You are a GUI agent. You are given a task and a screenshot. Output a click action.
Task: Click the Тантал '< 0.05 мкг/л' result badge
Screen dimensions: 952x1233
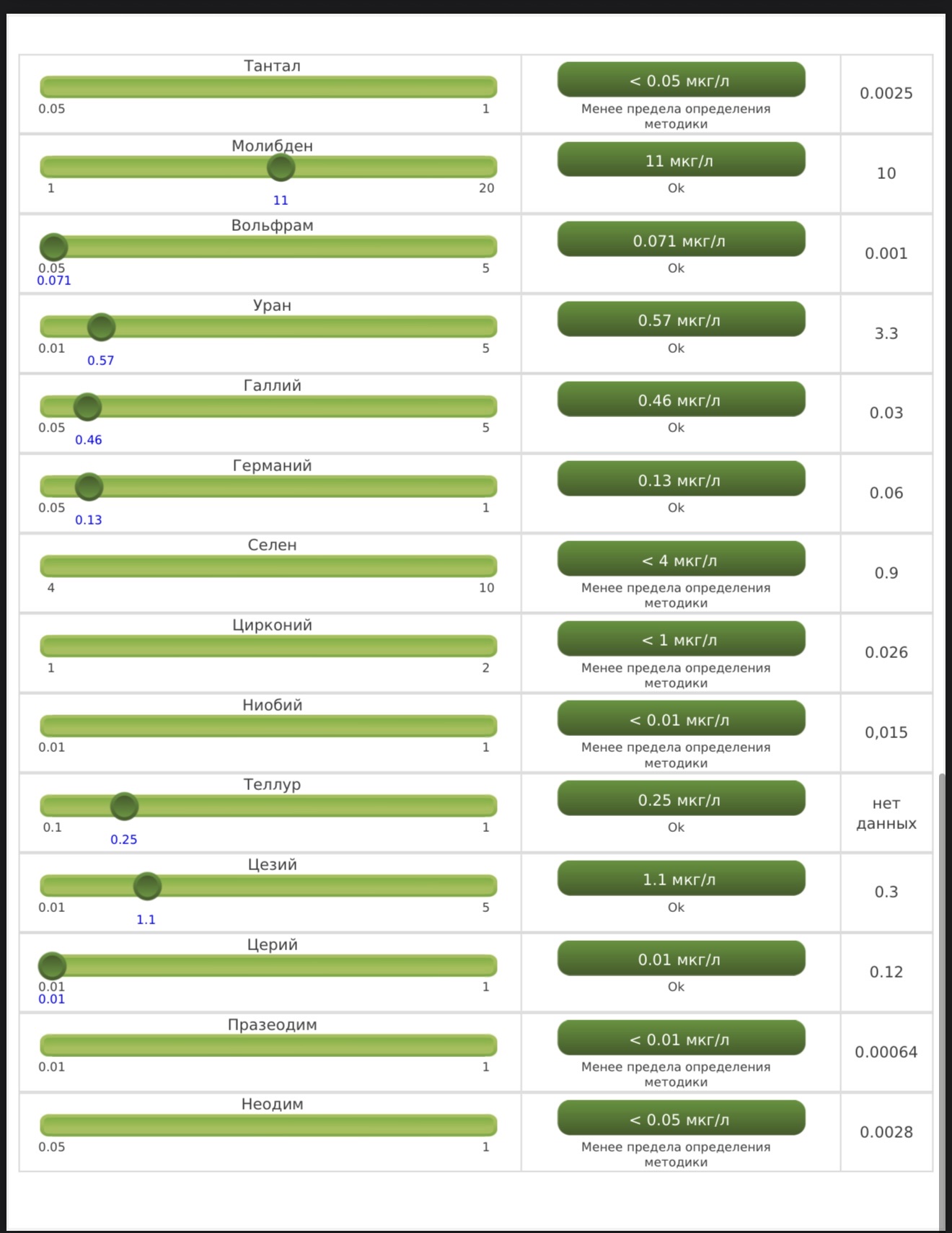point(681,79)
